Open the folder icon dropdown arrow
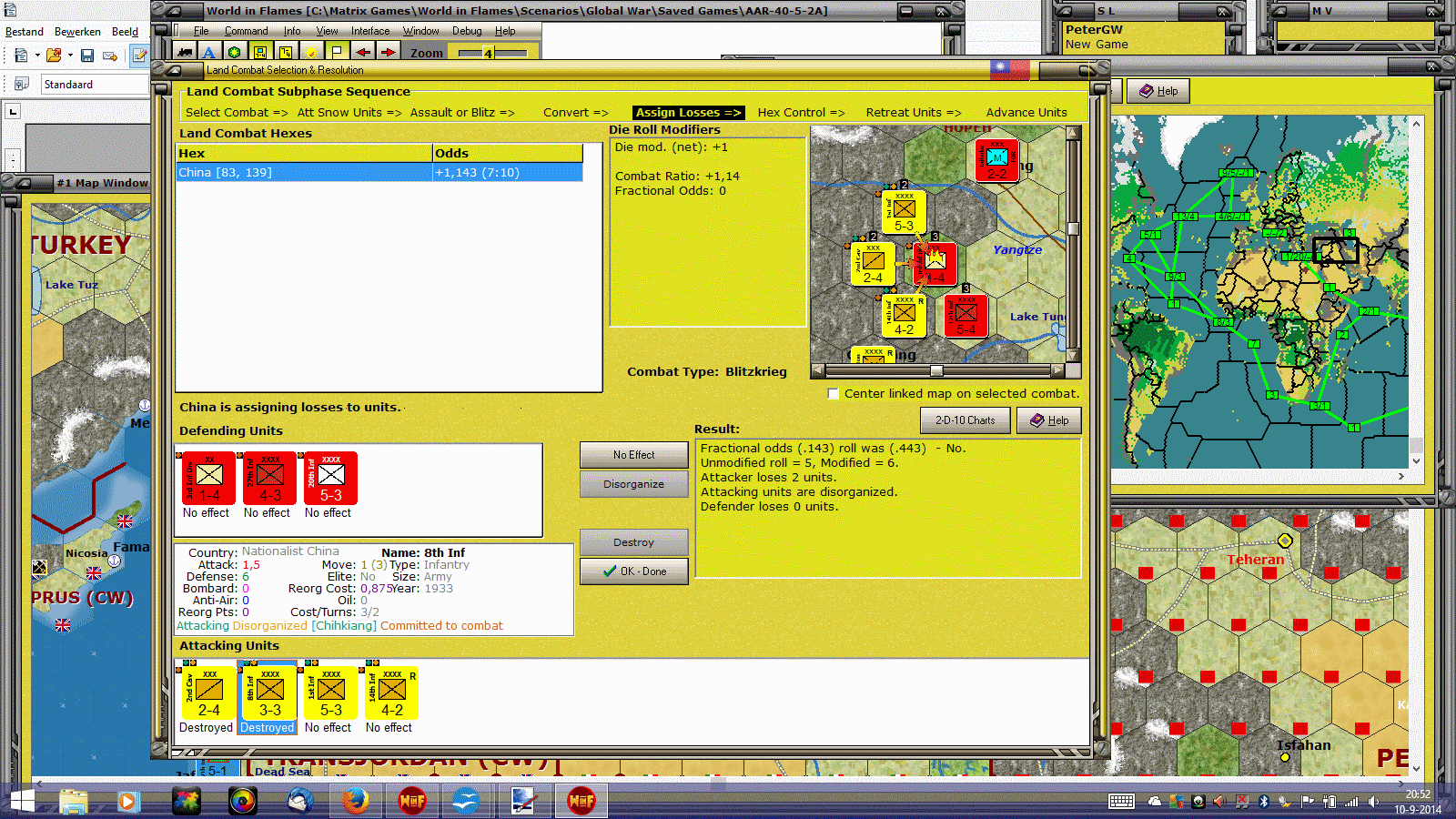The image size is (1456, 819). (x=70, y=56)
